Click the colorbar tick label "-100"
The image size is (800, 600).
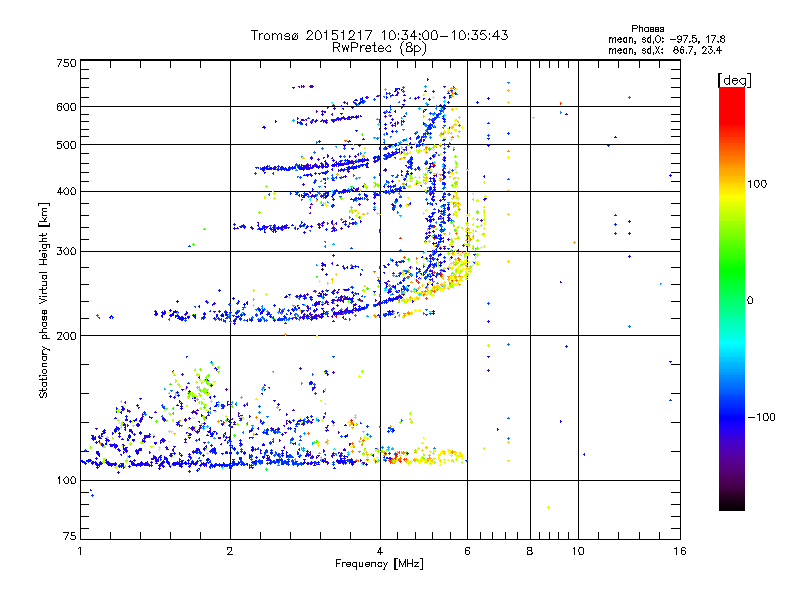click(x=762, y=417)
